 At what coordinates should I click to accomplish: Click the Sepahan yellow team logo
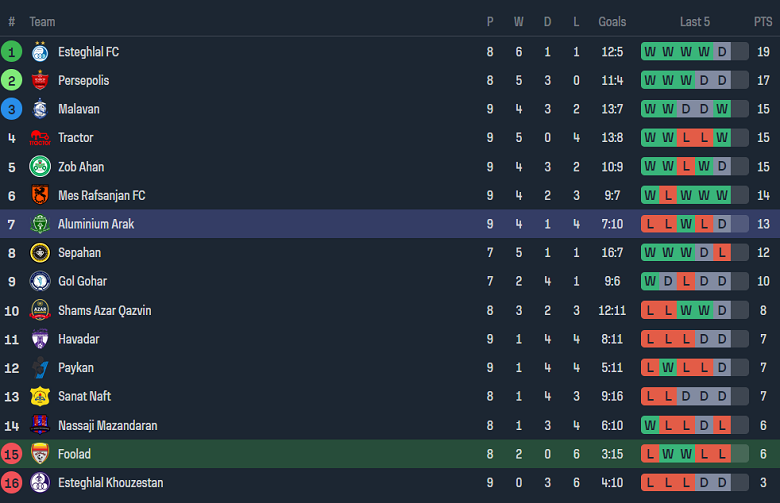tap(40, 253)
